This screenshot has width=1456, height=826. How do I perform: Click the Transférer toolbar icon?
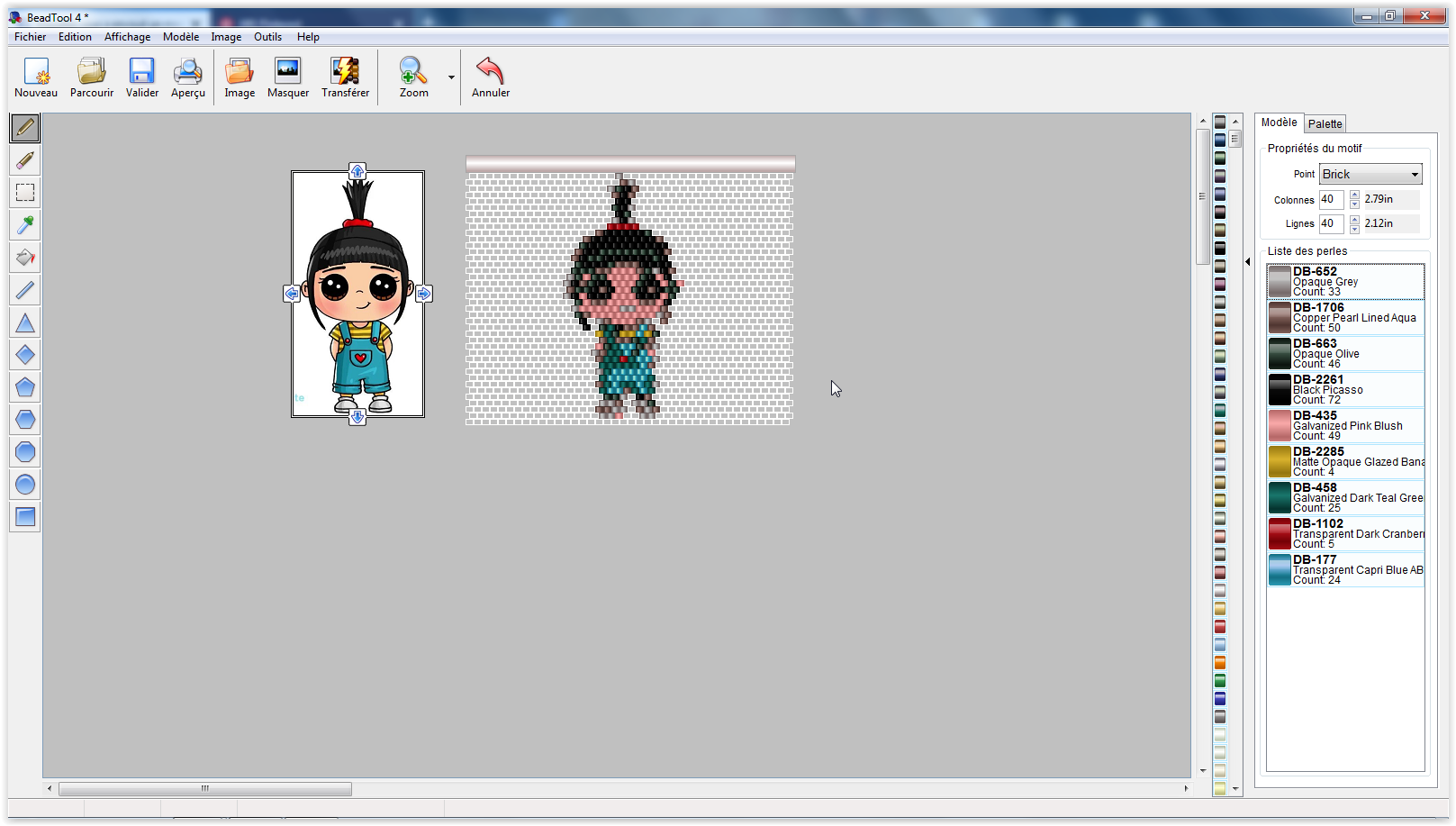click(345, 77)
